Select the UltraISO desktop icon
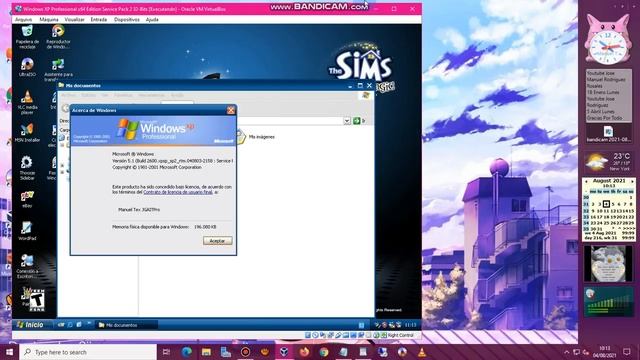The height and width of the screenshot is (360, 640). point(27,68)
